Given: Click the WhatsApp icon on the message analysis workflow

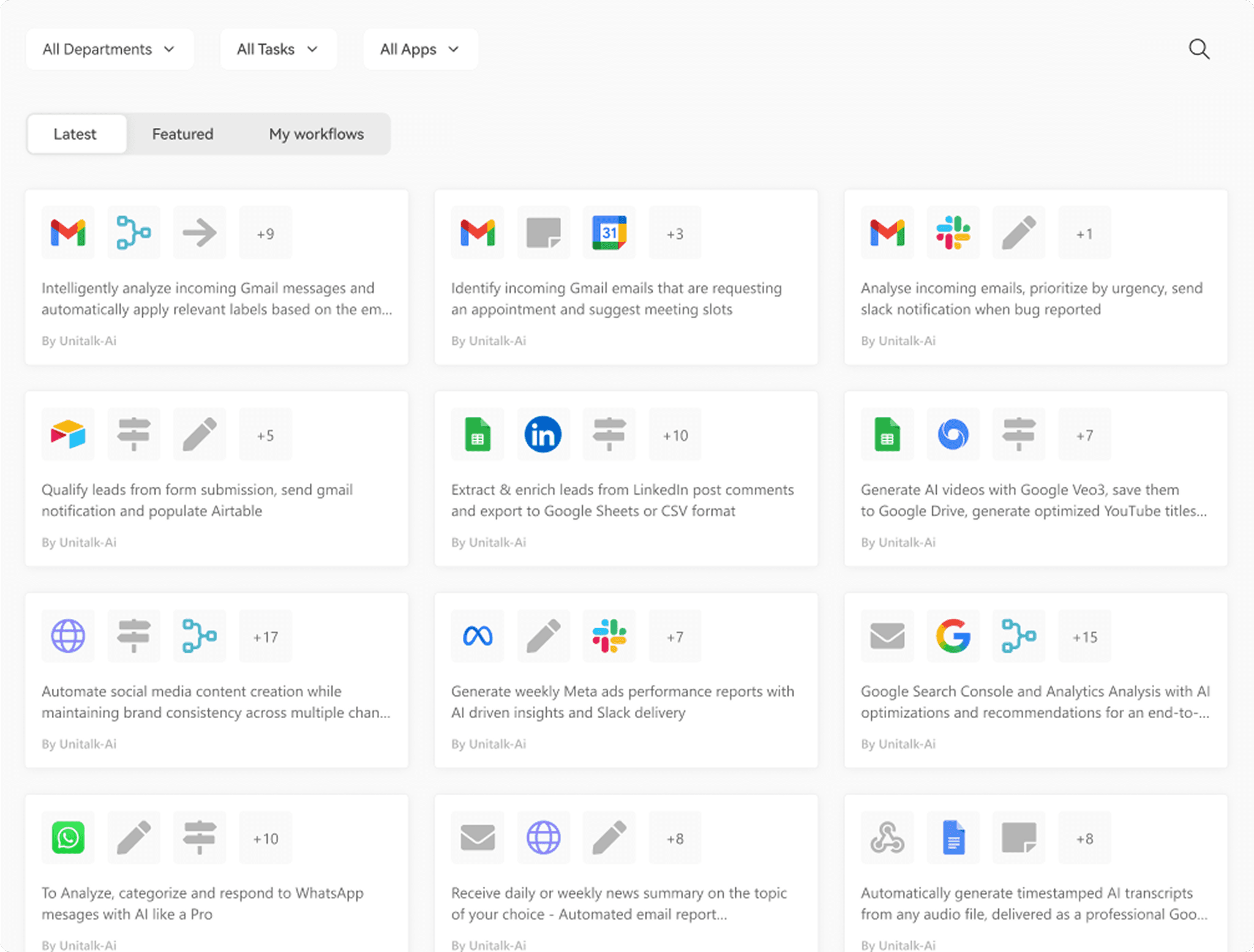Looking at the screenshot, I should click(67, 838).
